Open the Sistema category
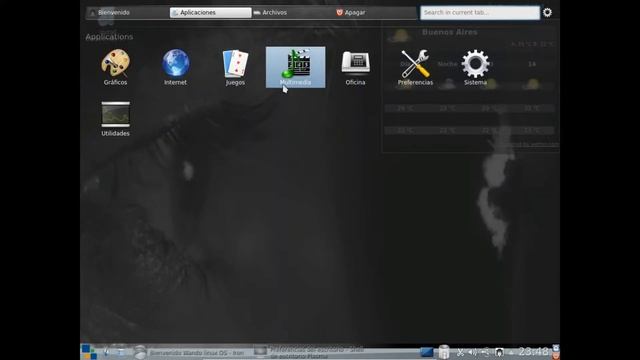This screenshot has height=360, width=640. tap(476, 67)
